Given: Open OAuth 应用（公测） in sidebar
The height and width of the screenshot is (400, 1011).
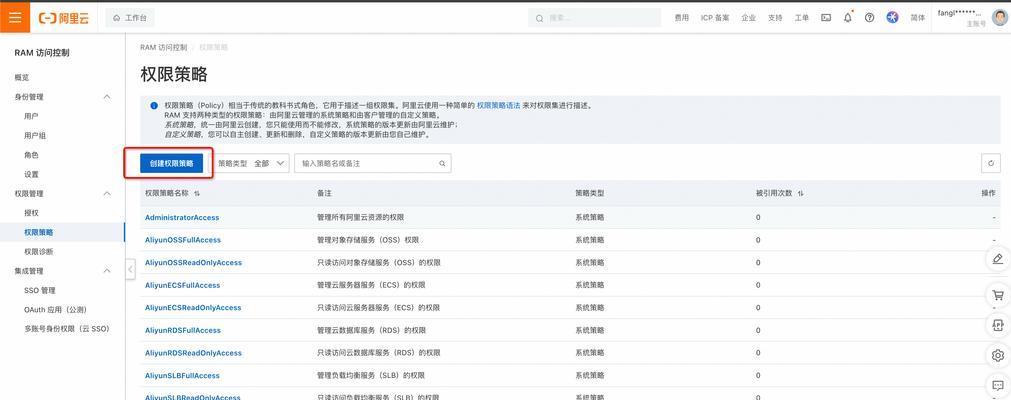Looking at the screenshot, I should click(x=55, y=310).
